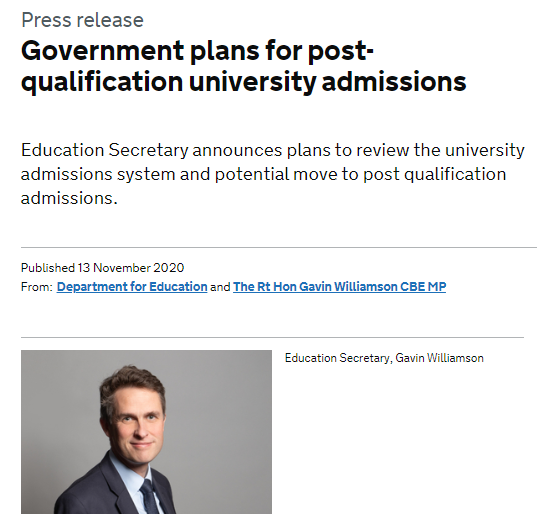The height and width of the screenshot is (525, 537).
Task: Click the words university admissions in headline
Action: 327,82
